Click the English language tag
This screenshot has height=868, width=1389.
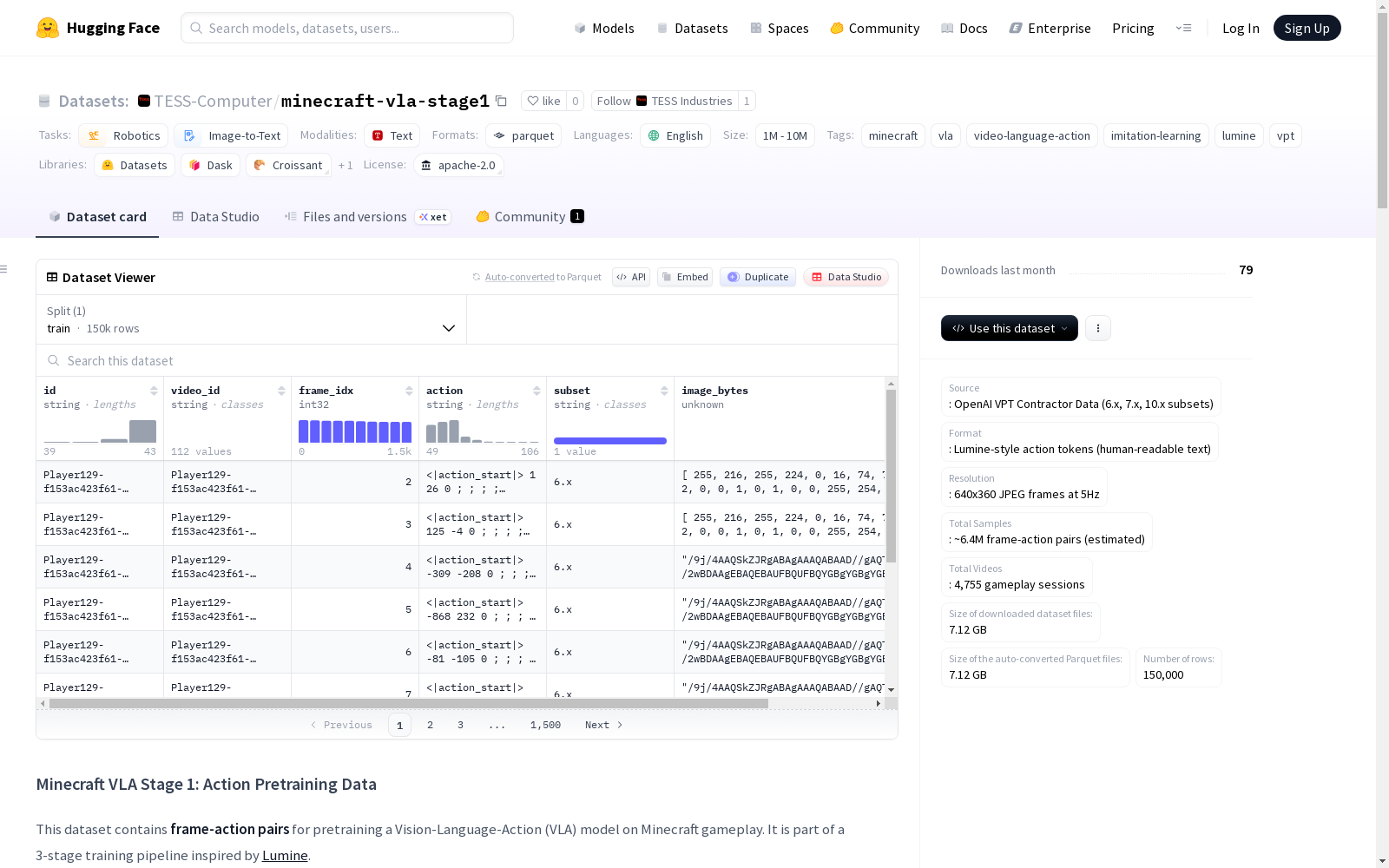point(675,135)
